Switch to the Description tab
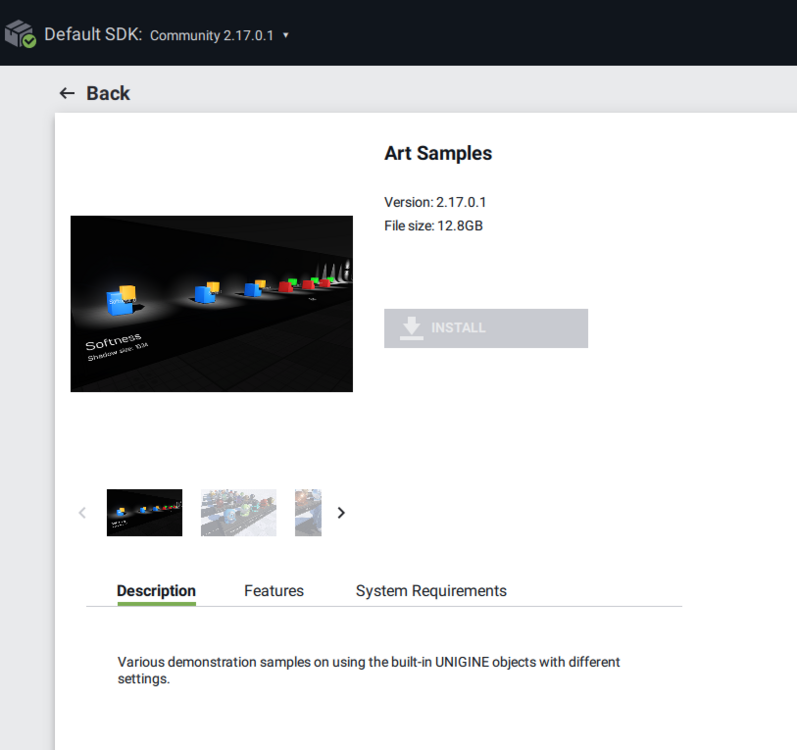The width and height of the screenshot is (797, 750). [156, 591]
